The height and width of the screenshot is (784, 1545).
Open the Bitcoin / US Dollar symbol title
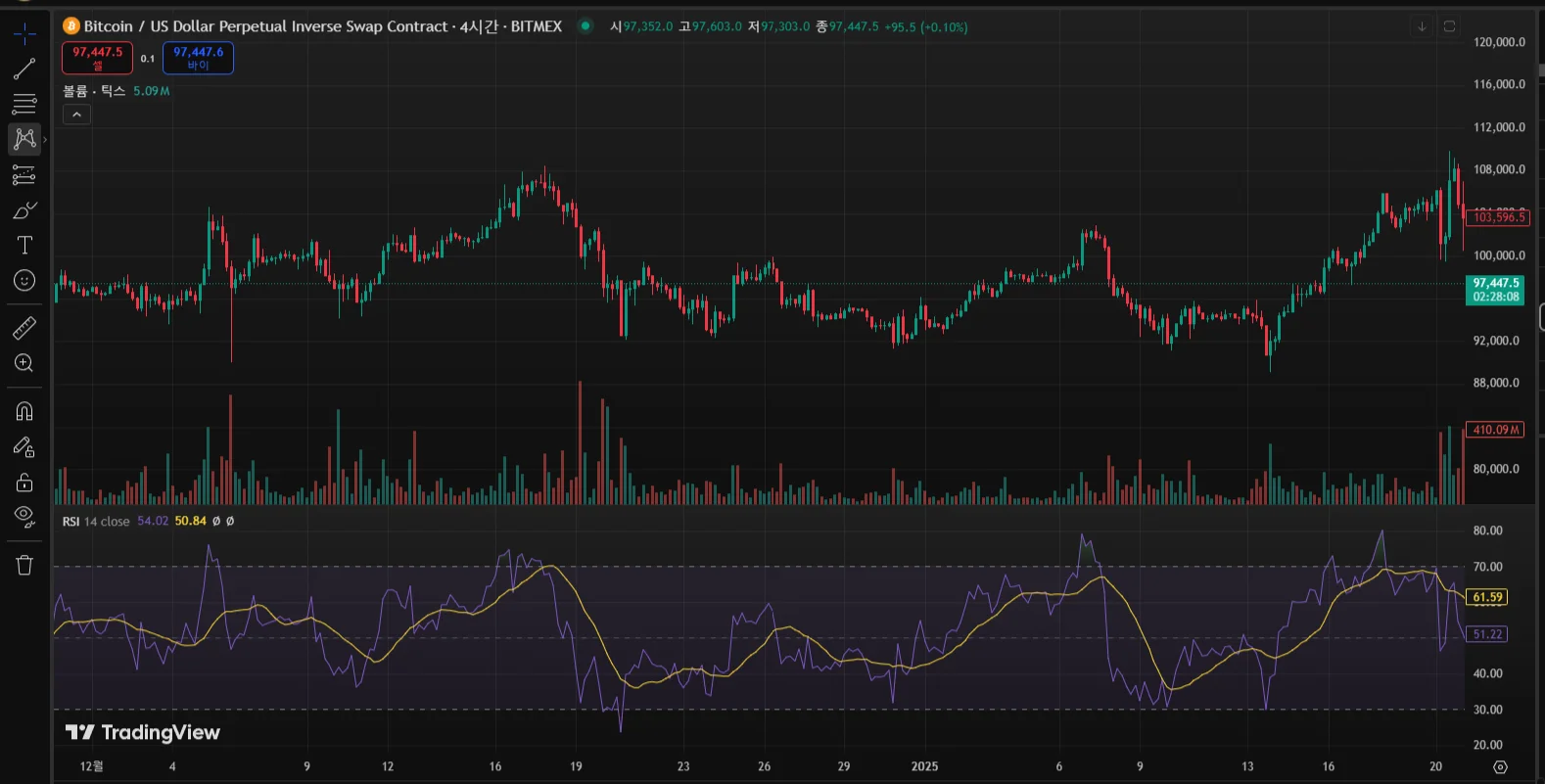click(x=265, y=26)
